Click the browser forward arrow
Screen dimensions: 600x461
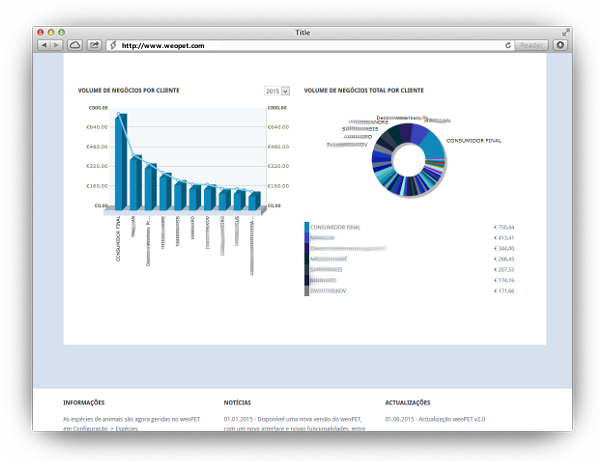[56, 45]
